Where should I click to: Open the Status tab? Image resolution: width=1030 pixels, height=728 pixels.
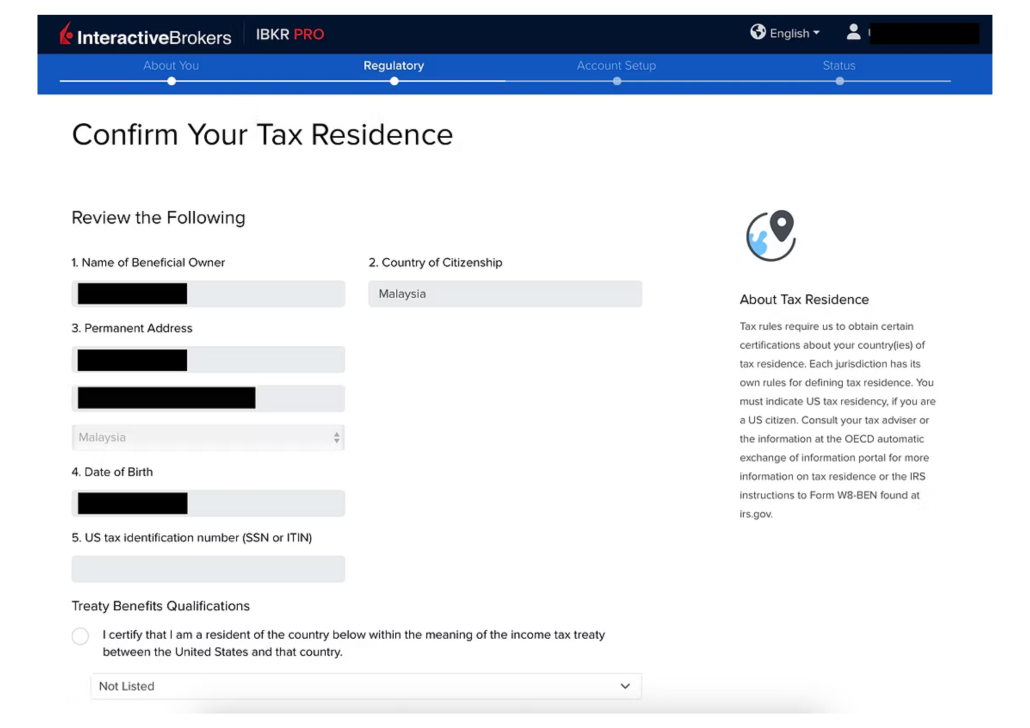pyautogui.click(x=839, y=66)
